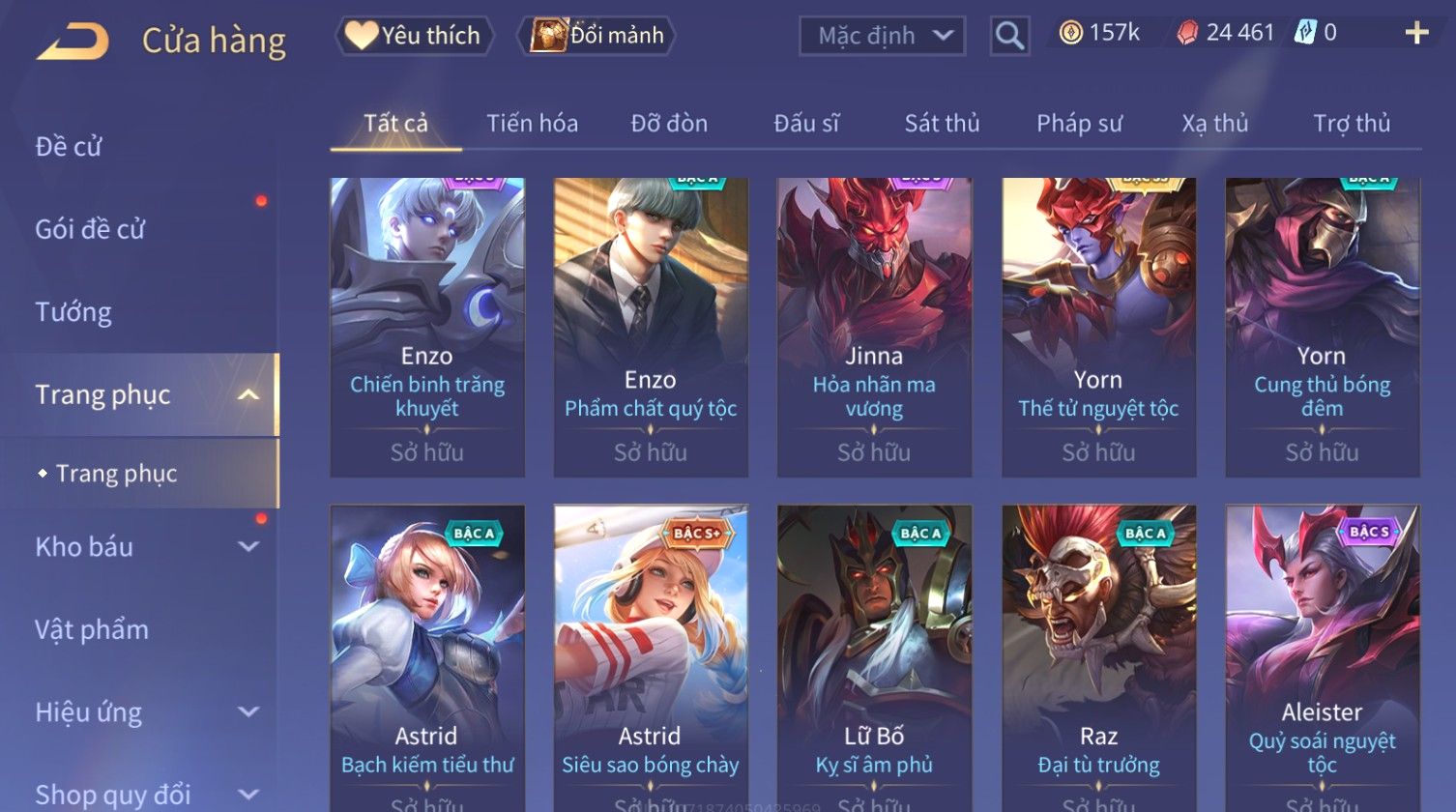Tap the blue voucher ticket icon
The width and height of the screenshot is (1456, 812).
pyautogui.click(x=1305, y=34)
